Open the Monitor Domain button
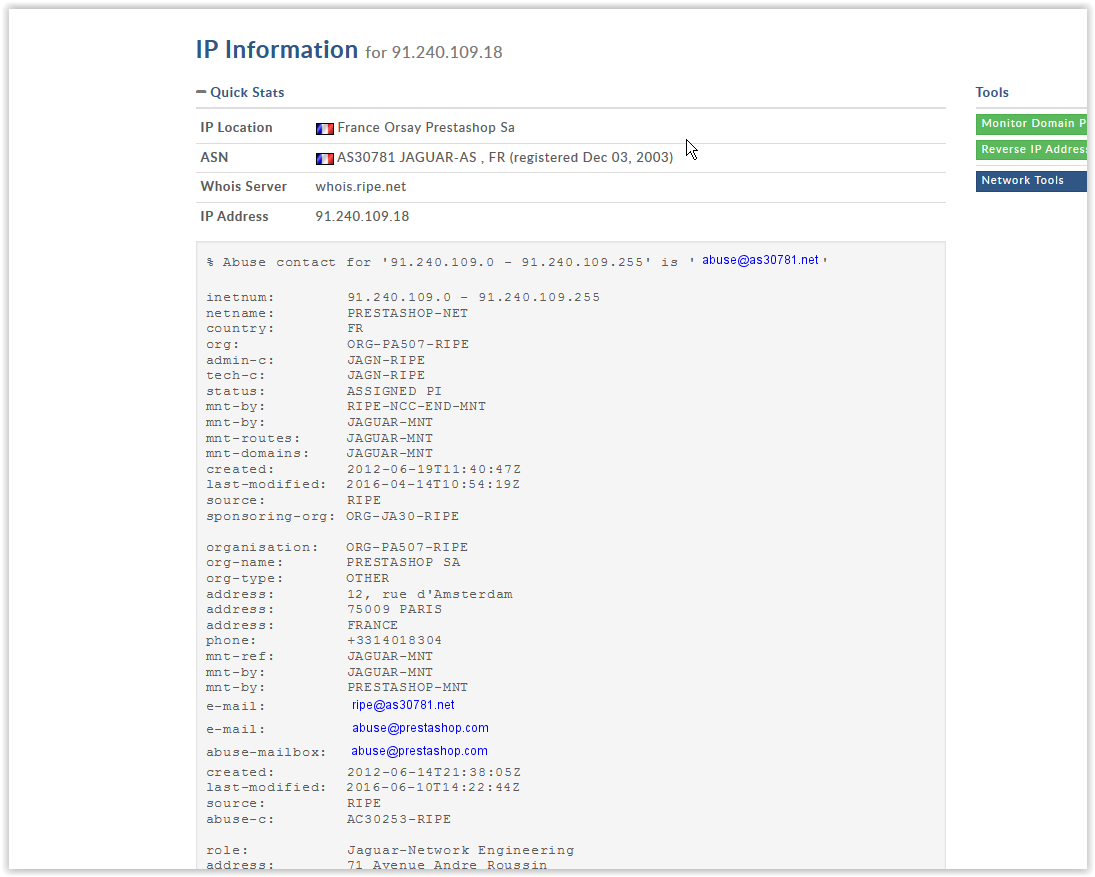This screenshot has height=877, width=1095. pyautogui.click(x=1031, y=124)
